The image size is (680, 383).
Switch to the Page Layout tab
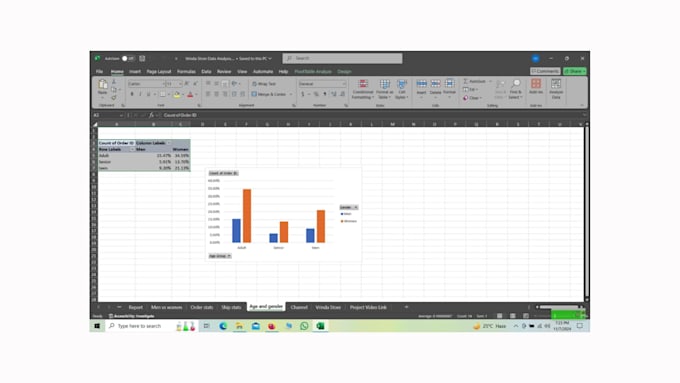[x=159, y=72]
